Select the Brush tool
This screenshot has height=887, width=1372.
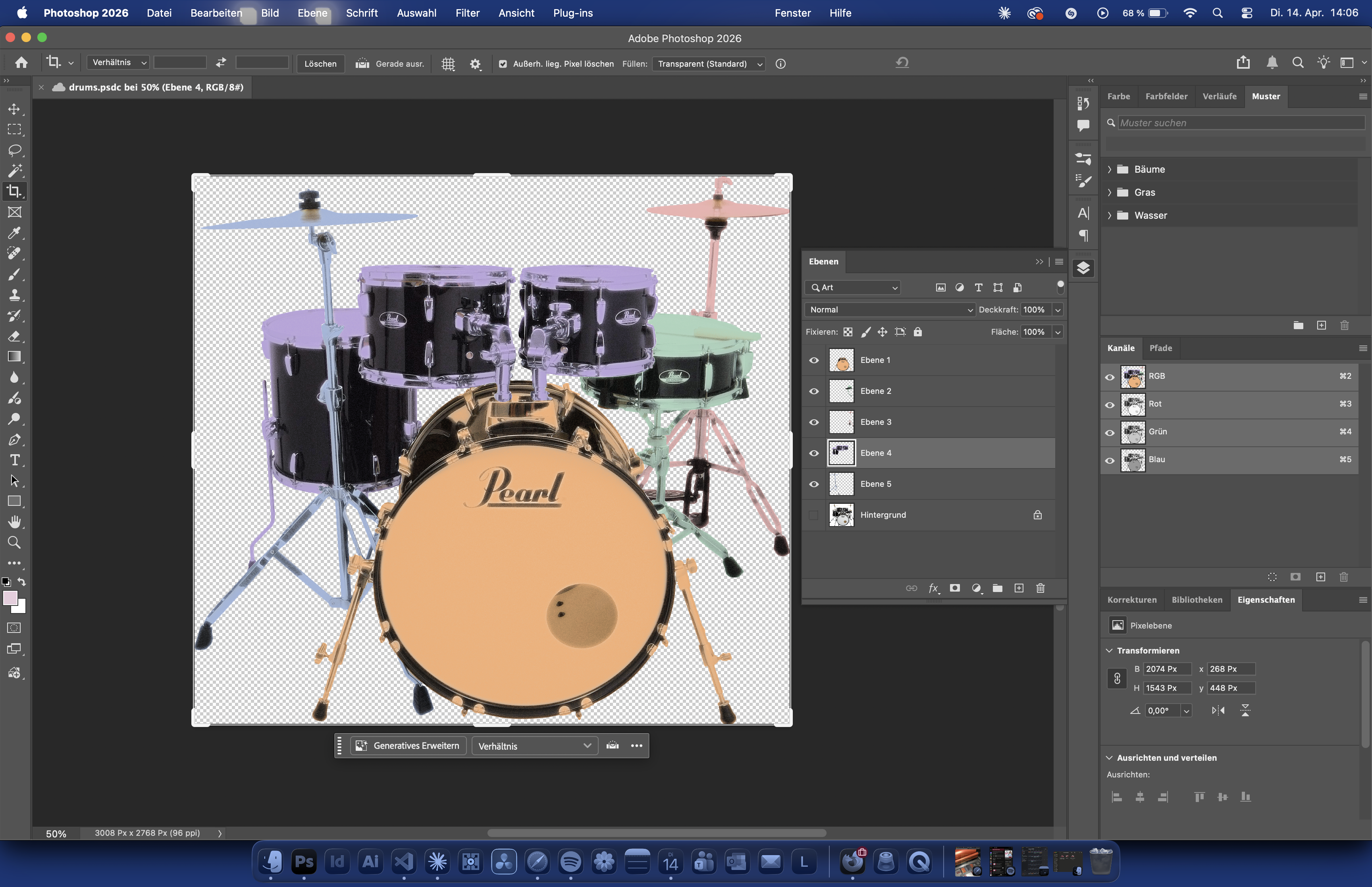pyautogui.click(x=14, y=274)
